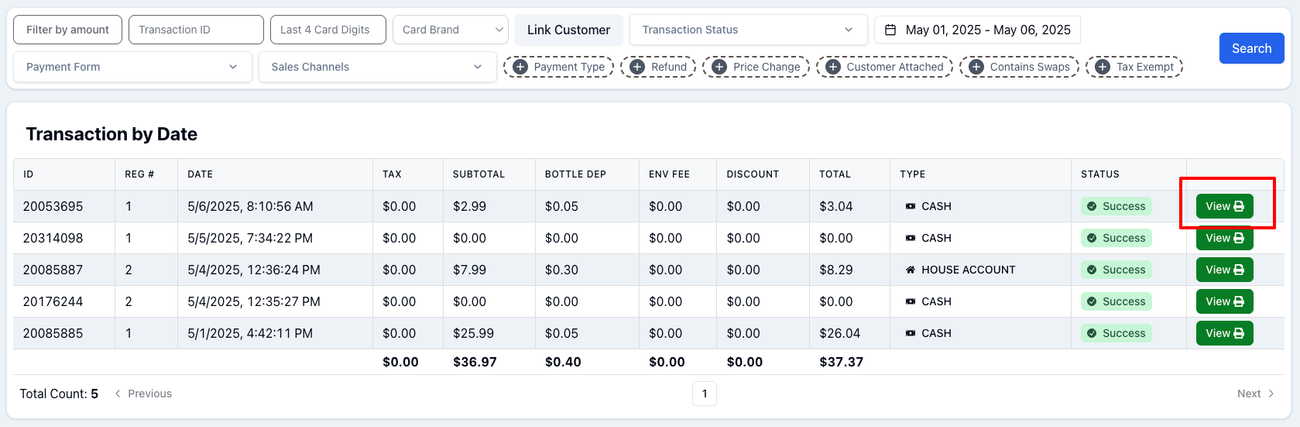Click the calendar icon in date range
Viewport: 1300px width, 427px height.
pyautogui.click(x=890, y=30)
